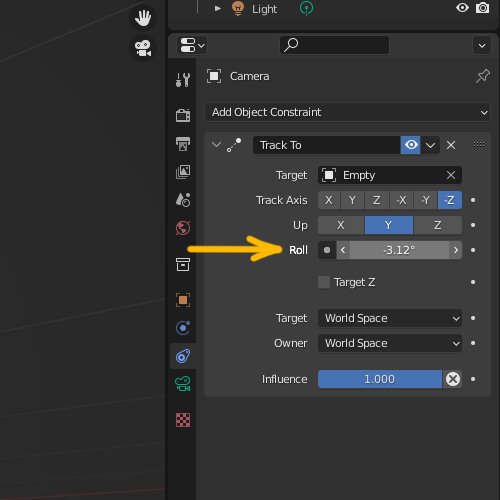Set Up axis to X
The height and width of the screenshot is (500, 500).
341,225
